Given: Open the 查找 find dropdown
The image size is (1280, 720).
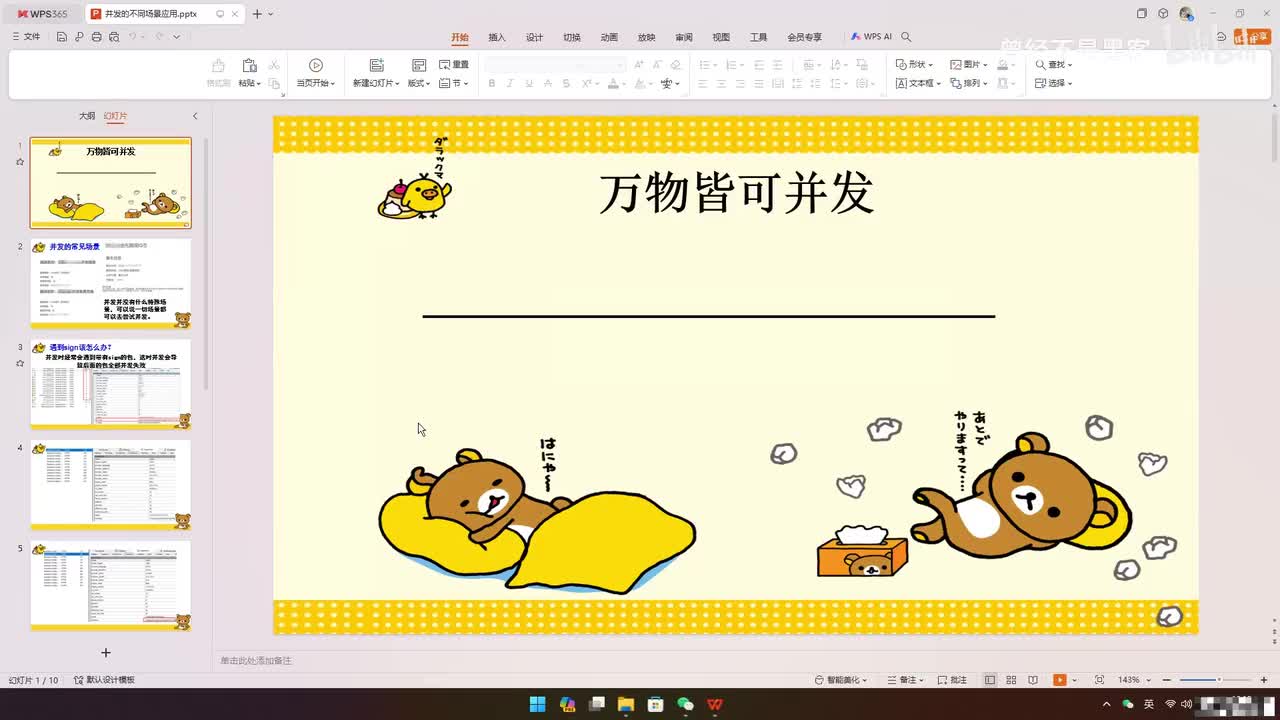Looking at the screenshot, I should (x=1054, y=65).
